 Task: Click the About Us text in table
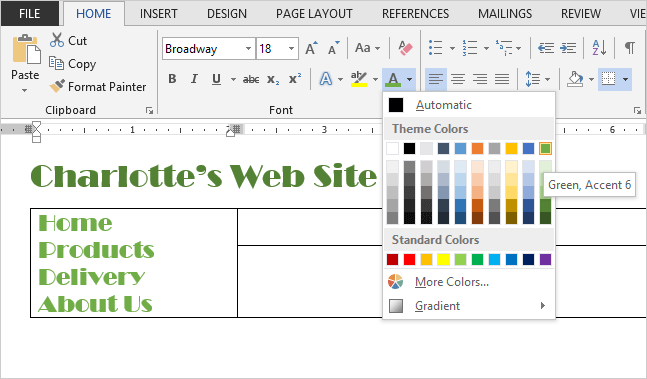[95, 304]
